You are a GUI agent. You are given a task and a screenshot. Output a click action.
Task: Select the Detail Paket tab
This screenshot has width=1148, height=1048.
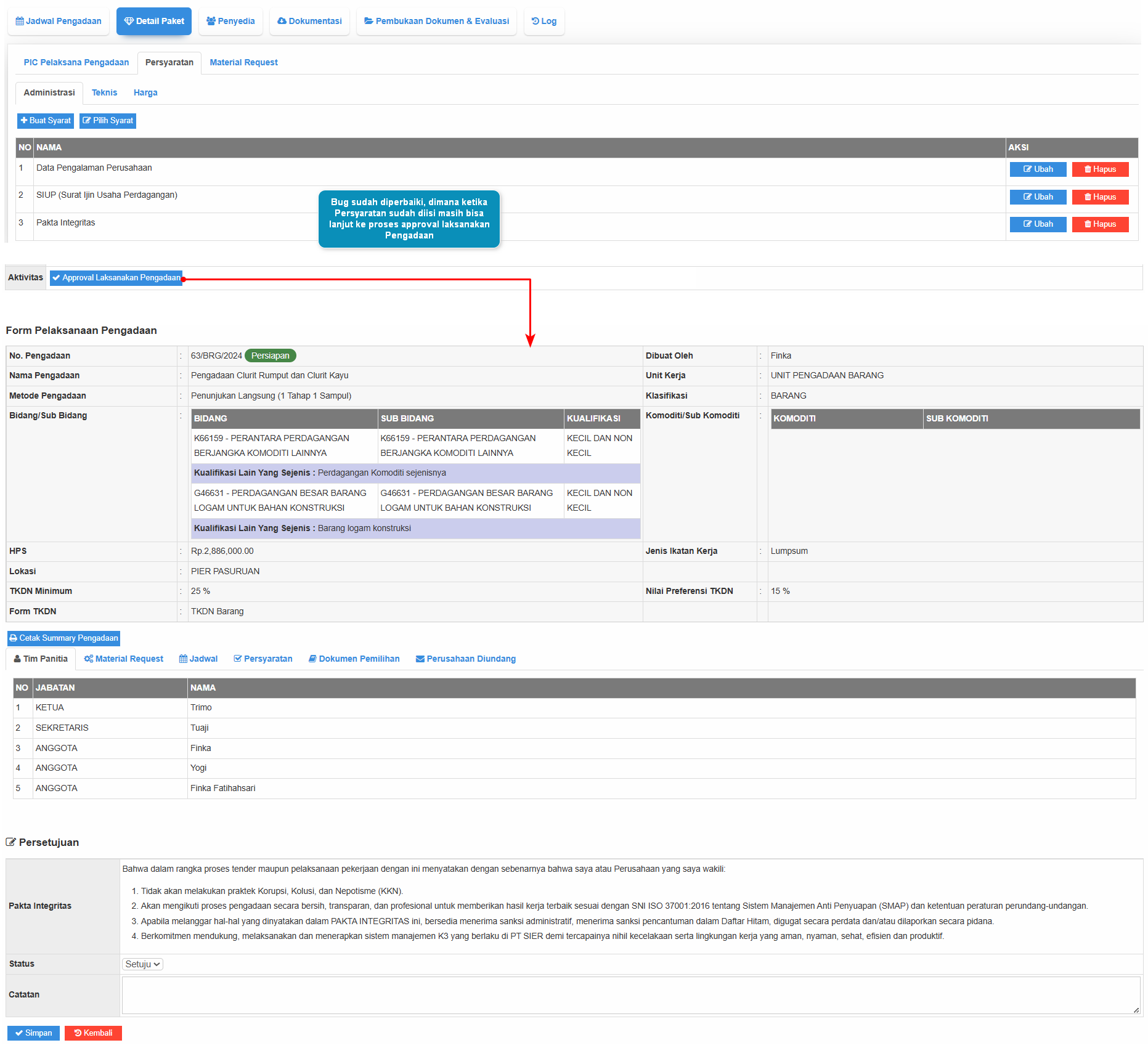(154, 21)
